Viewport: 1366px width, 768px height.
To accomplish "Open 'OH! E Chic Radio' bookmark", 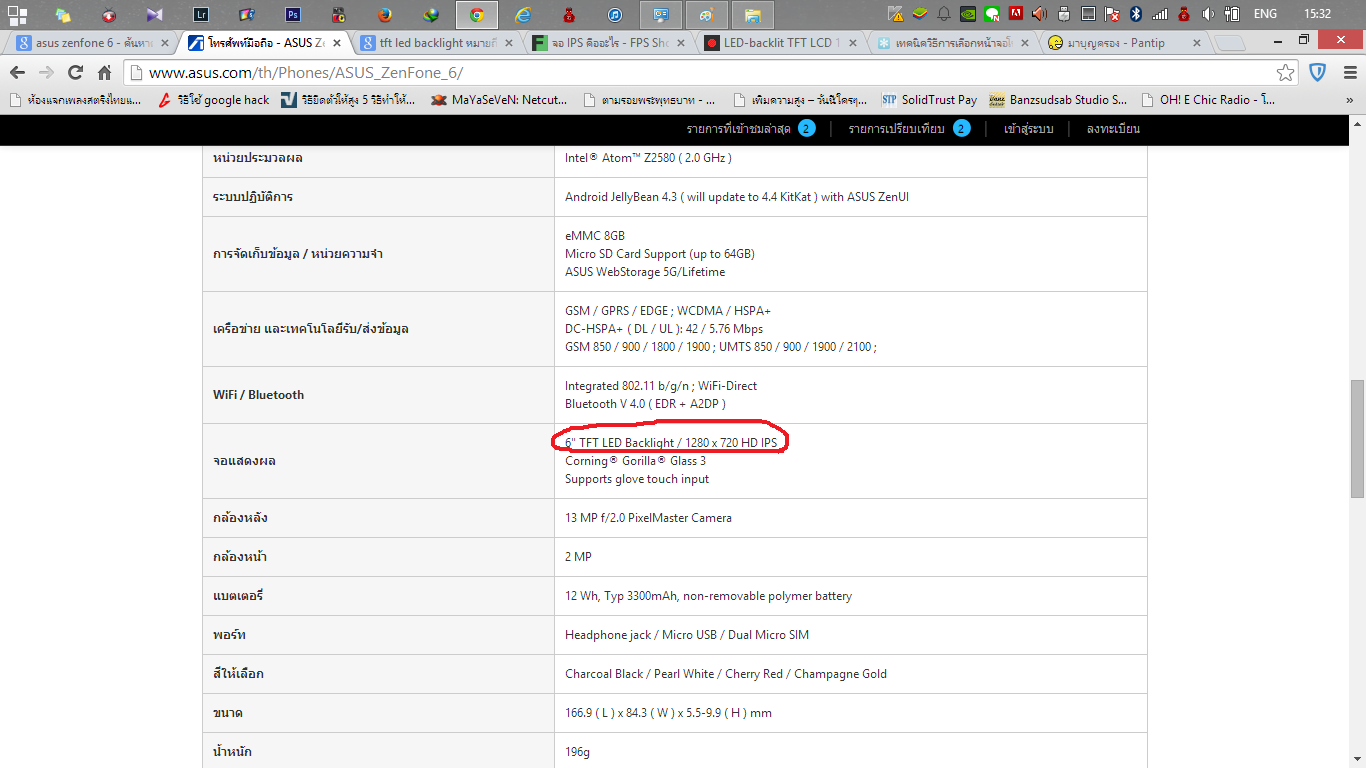I will 1207,100.
